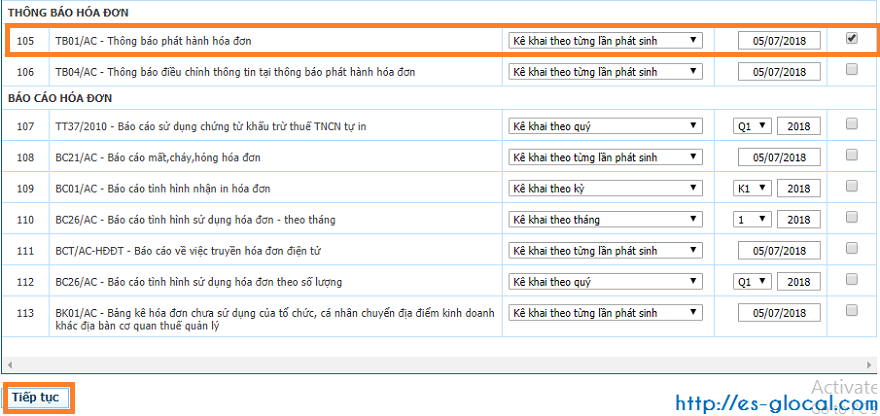880x416 pixels.
Task: Expand 'Kê khai theo quý' dropdown row 107
Action: [x=605, y=126]
